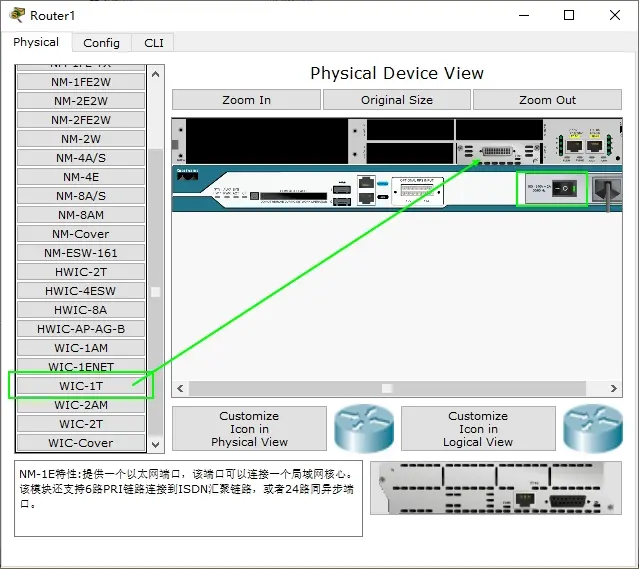Click the installed serial WIC card slot
This screenshot has height=569, width=639.
(499, 153)
